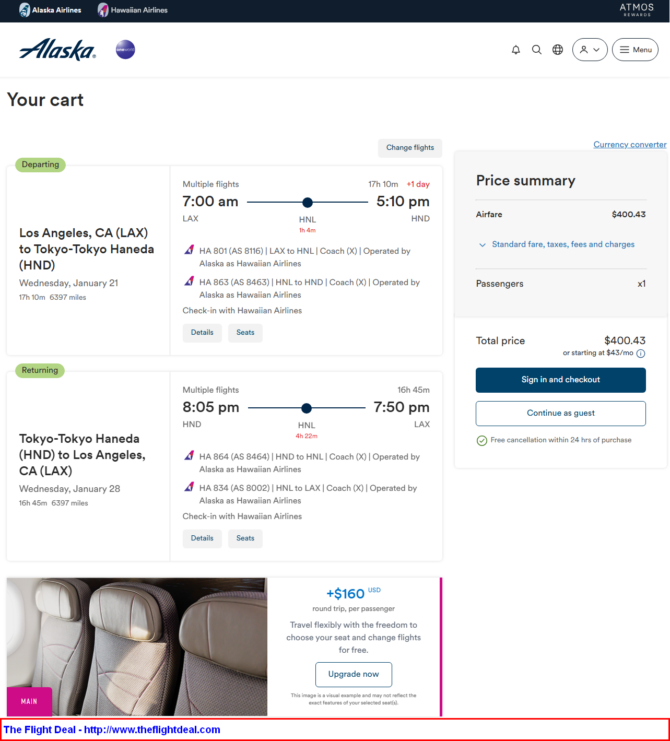The image size is (670, 741).
Task: Click the Change flights button
Action: pyautogui.click(x=410, y=147)
